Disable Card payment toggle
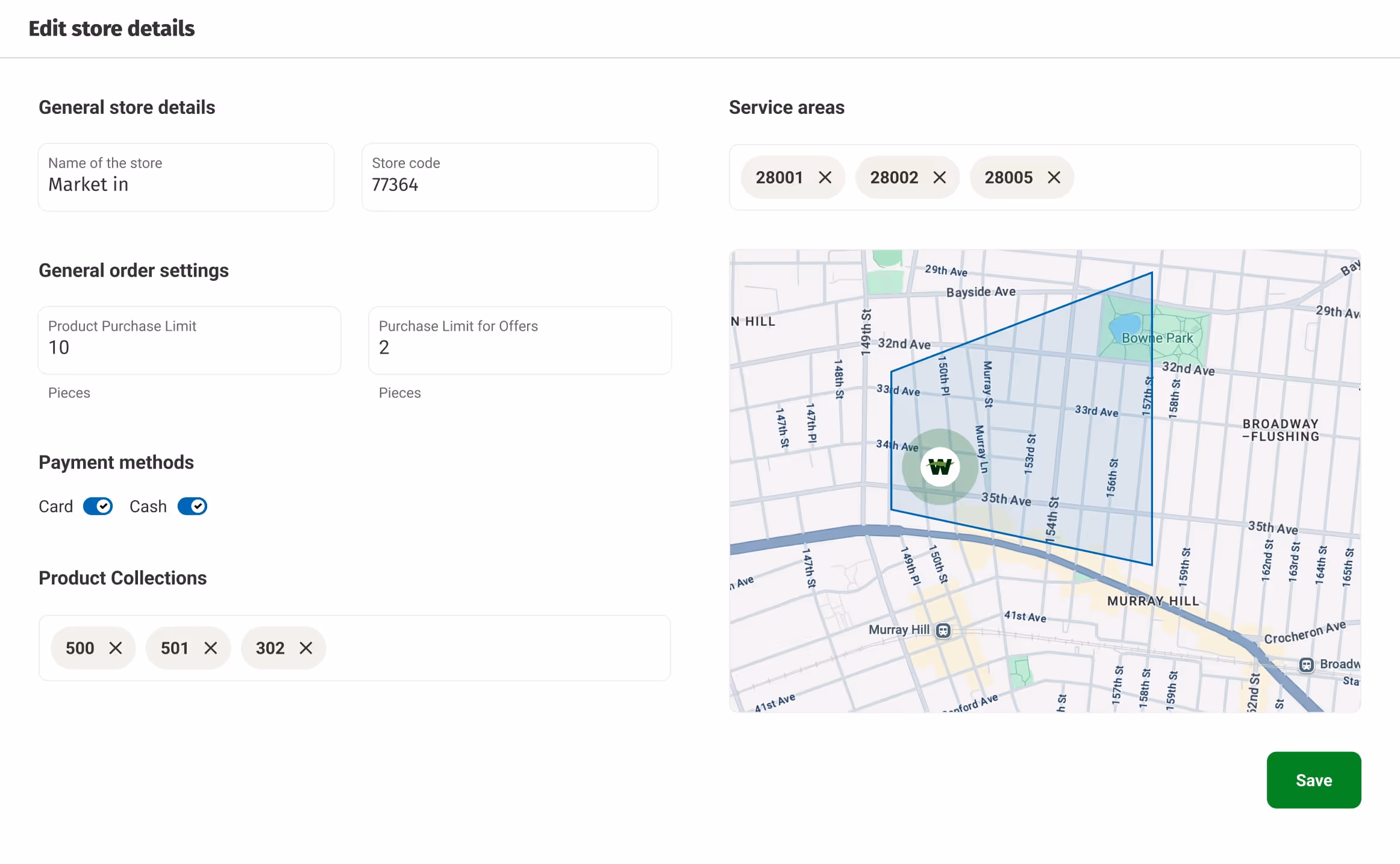Viewport: 1400px width, 864px height. (x=98, y=506)
